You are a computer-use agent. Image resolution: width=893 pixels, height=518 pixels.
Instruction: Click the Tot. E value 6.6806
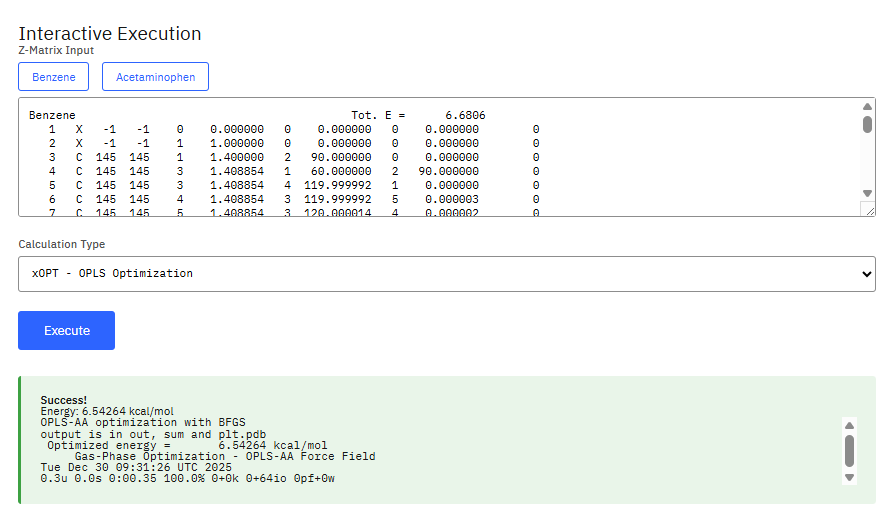465,116
